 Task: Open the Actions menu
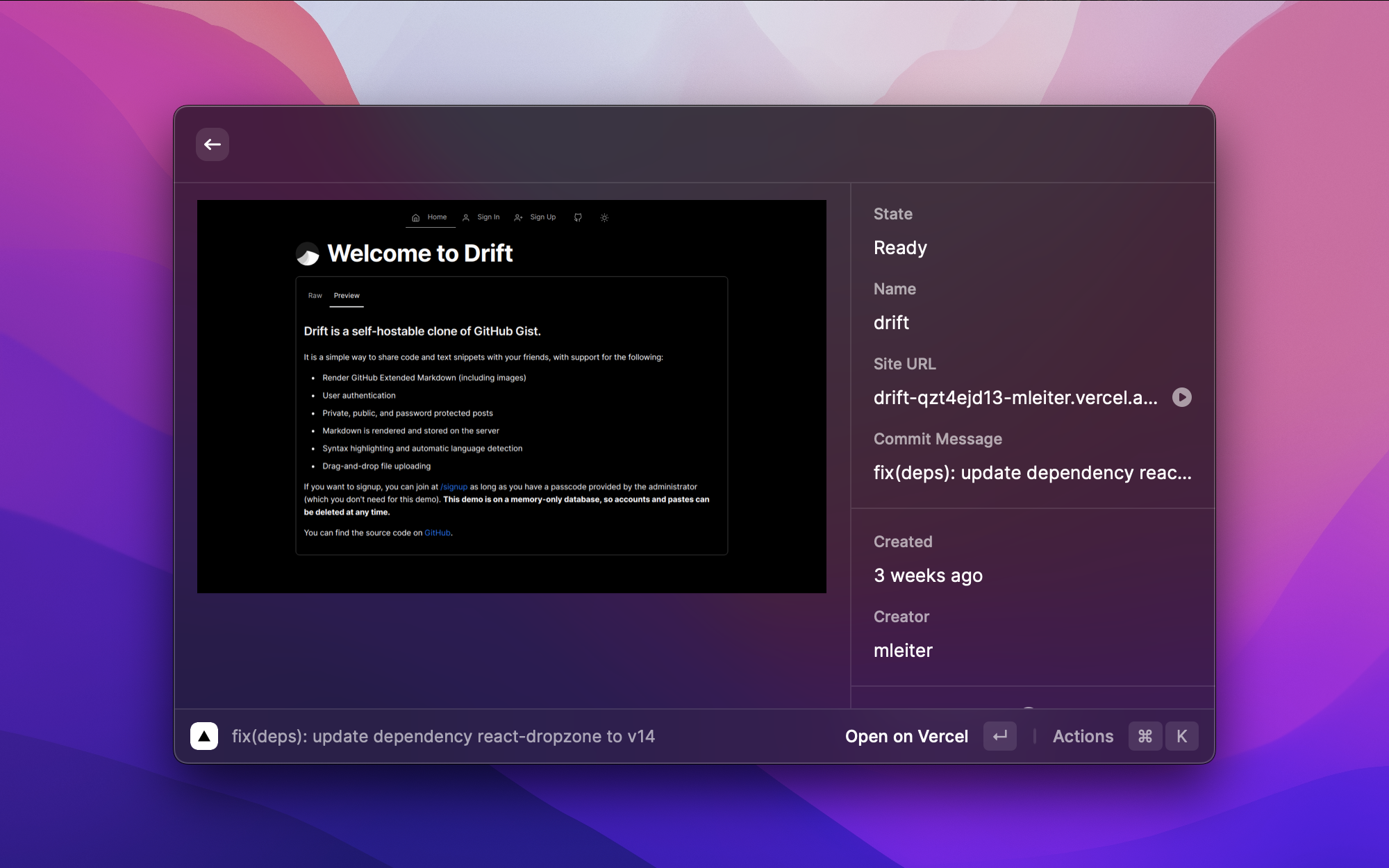point(1083,736)
